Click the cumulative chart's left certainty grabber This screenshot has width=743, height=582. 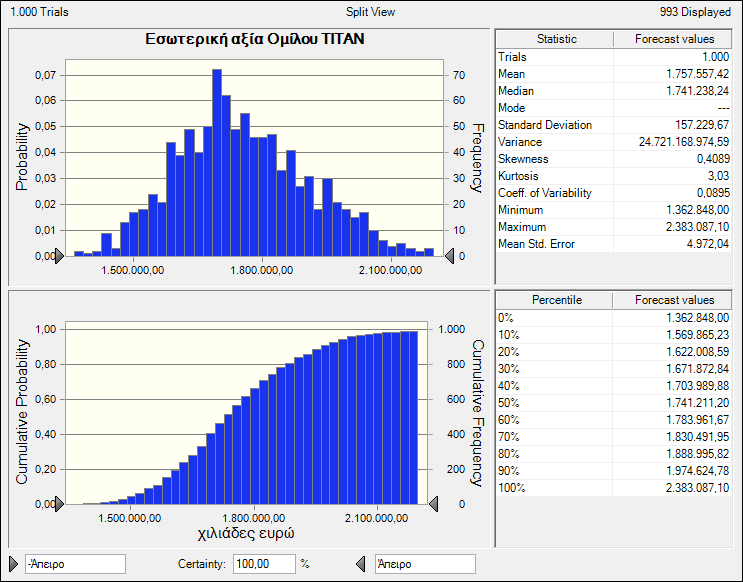(59, 504)
